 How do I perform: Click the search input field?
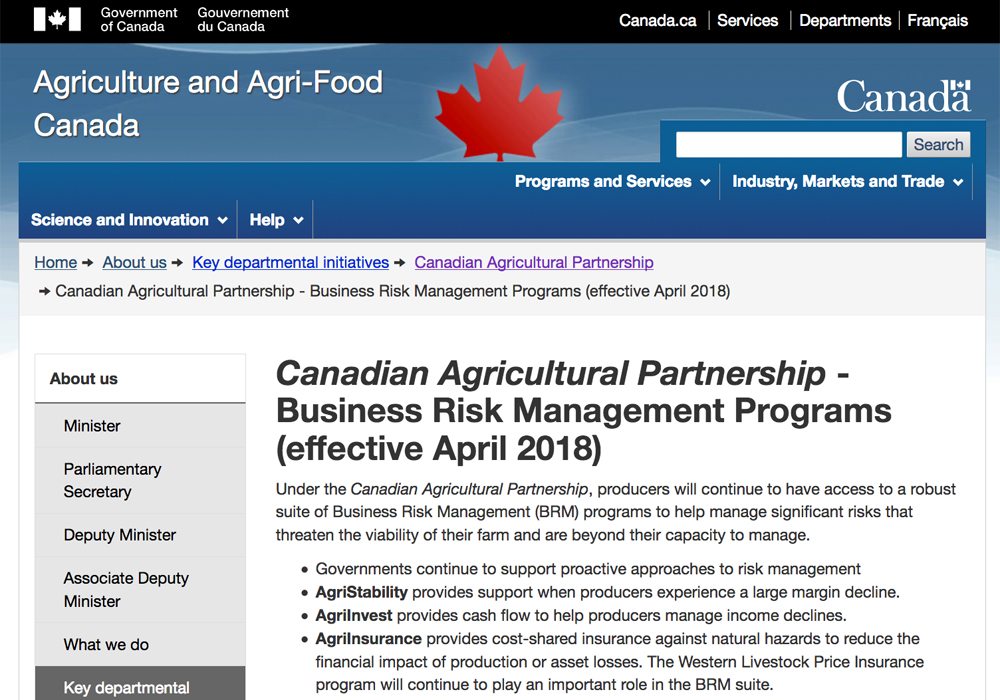[789, 145]
